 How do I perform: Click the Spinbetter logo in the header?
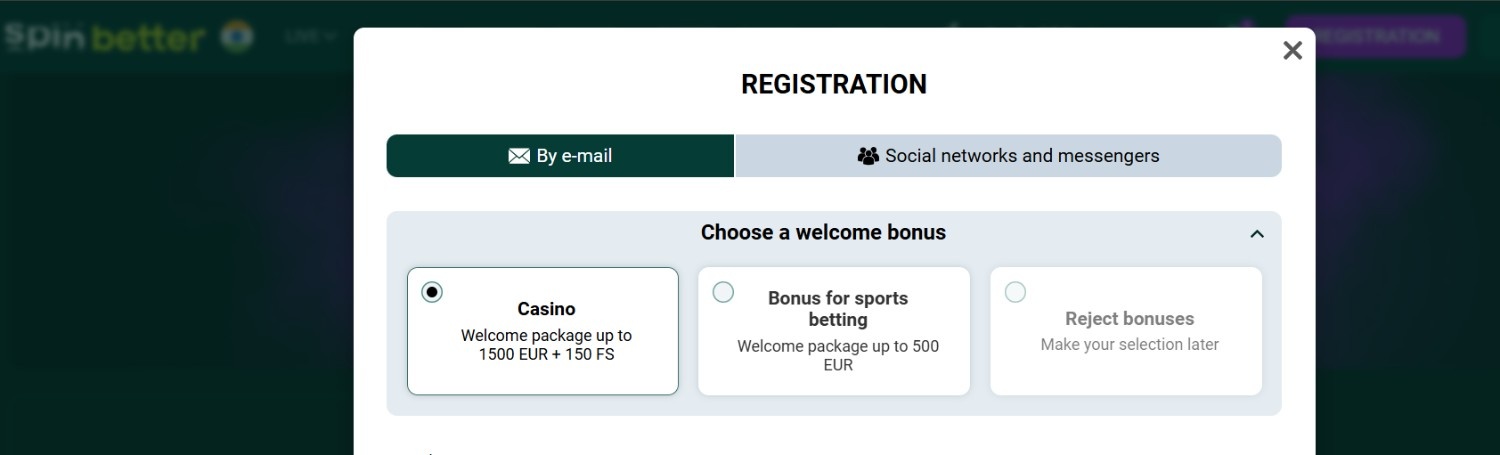pyautogui.click(x=103, y=37)
